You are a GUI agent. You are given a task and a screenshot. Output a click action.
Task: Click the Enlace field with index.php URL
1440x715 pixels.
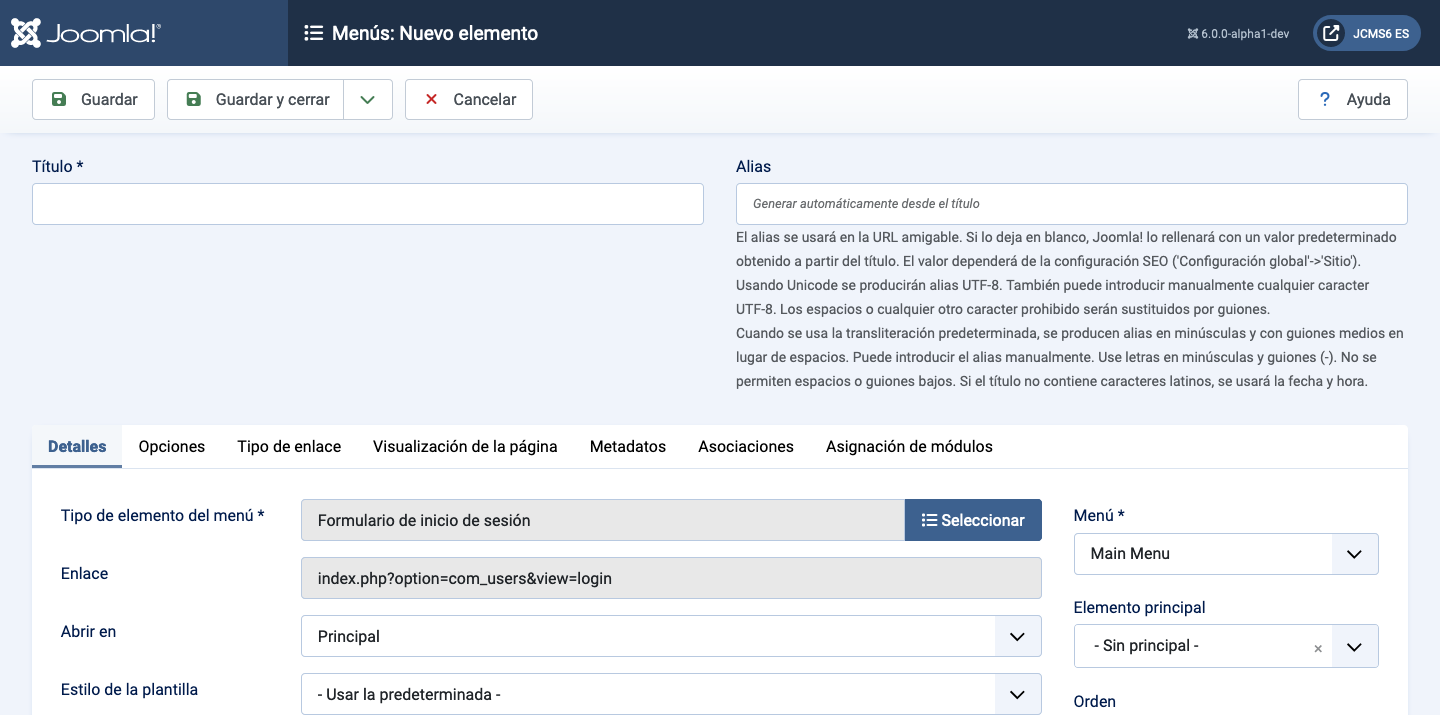coord(671,578)
